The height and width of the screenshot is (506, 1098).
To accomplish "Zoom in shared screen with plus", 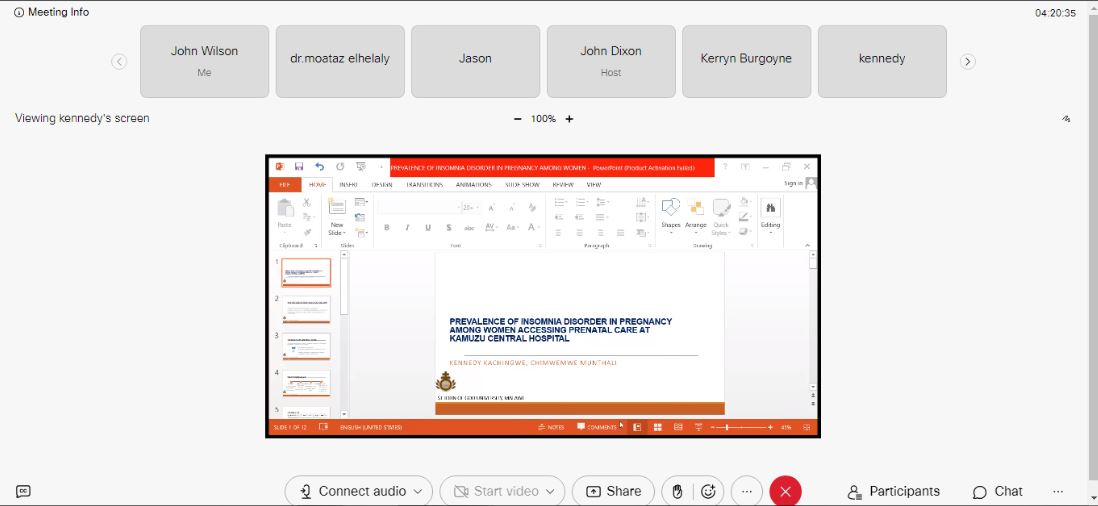I will click(x=569, y=119).
